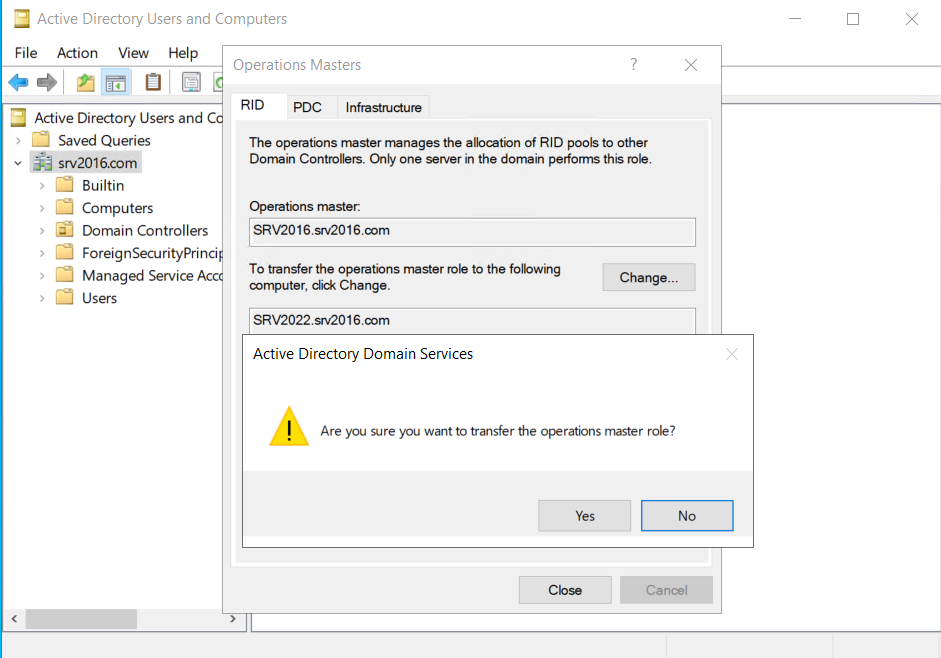
Task: Select Users in the tree
Action: (x=100, y=298)
